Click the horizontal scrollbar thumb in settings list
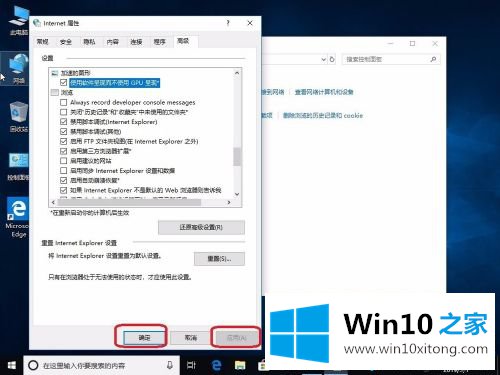Viewport: 500px width, 375px height. tap(129, 202)
